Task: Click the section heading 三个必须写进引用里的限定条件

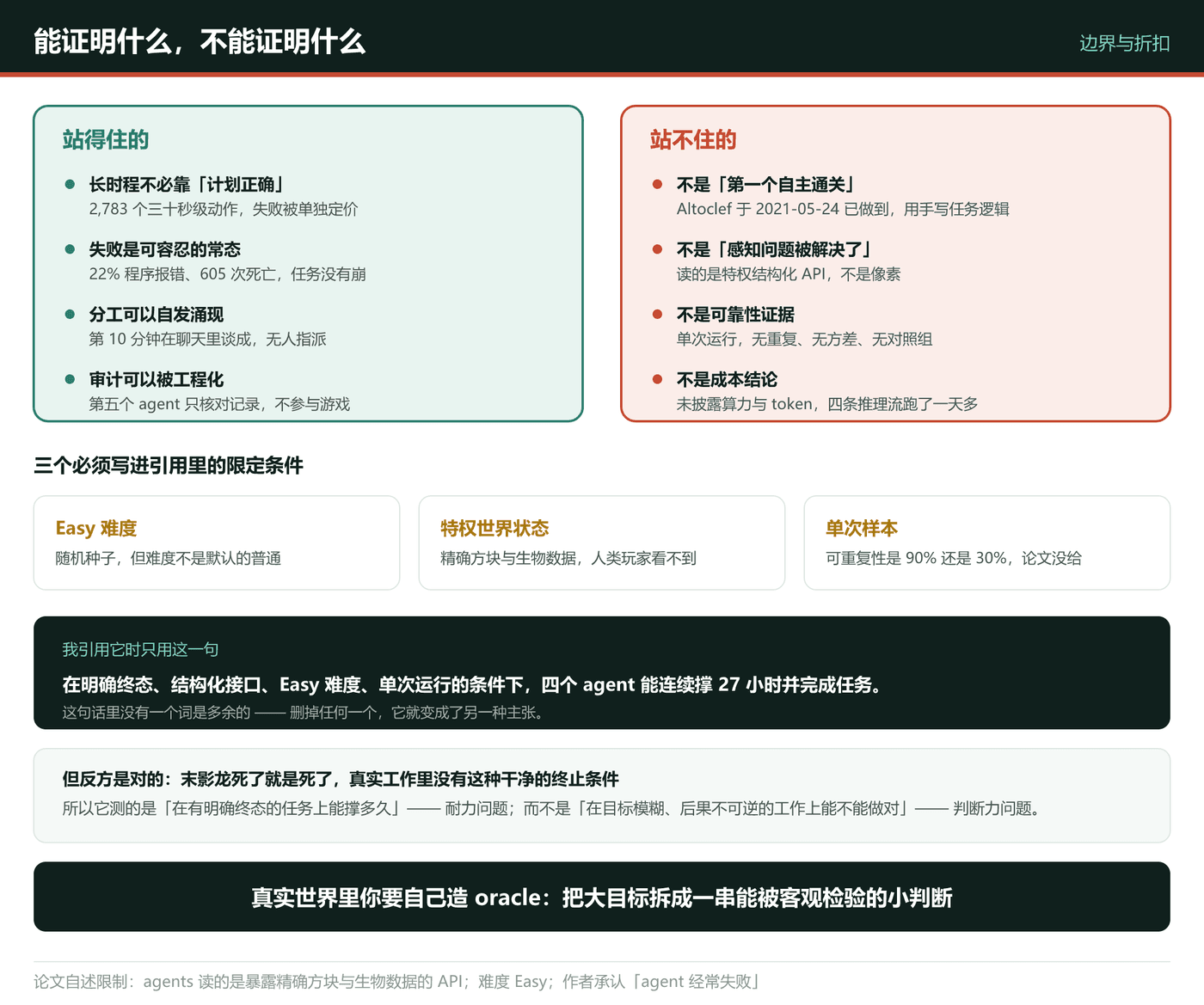Action: click(169, 466)
